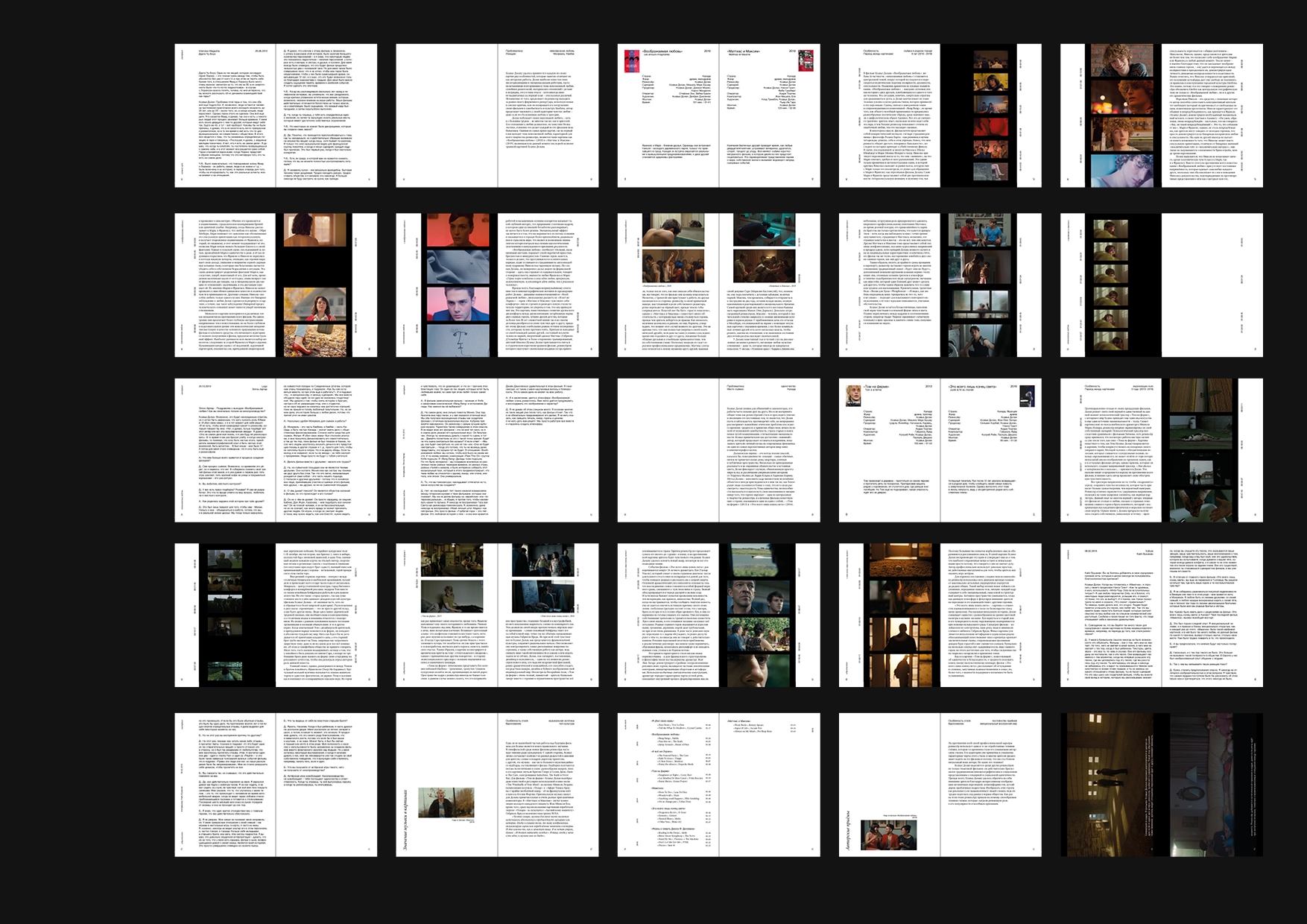The image size is (1307, 924).
Task: Select the title «Это всего лишь конец света»
Action: pyautogui.click(x=972, y=387)
